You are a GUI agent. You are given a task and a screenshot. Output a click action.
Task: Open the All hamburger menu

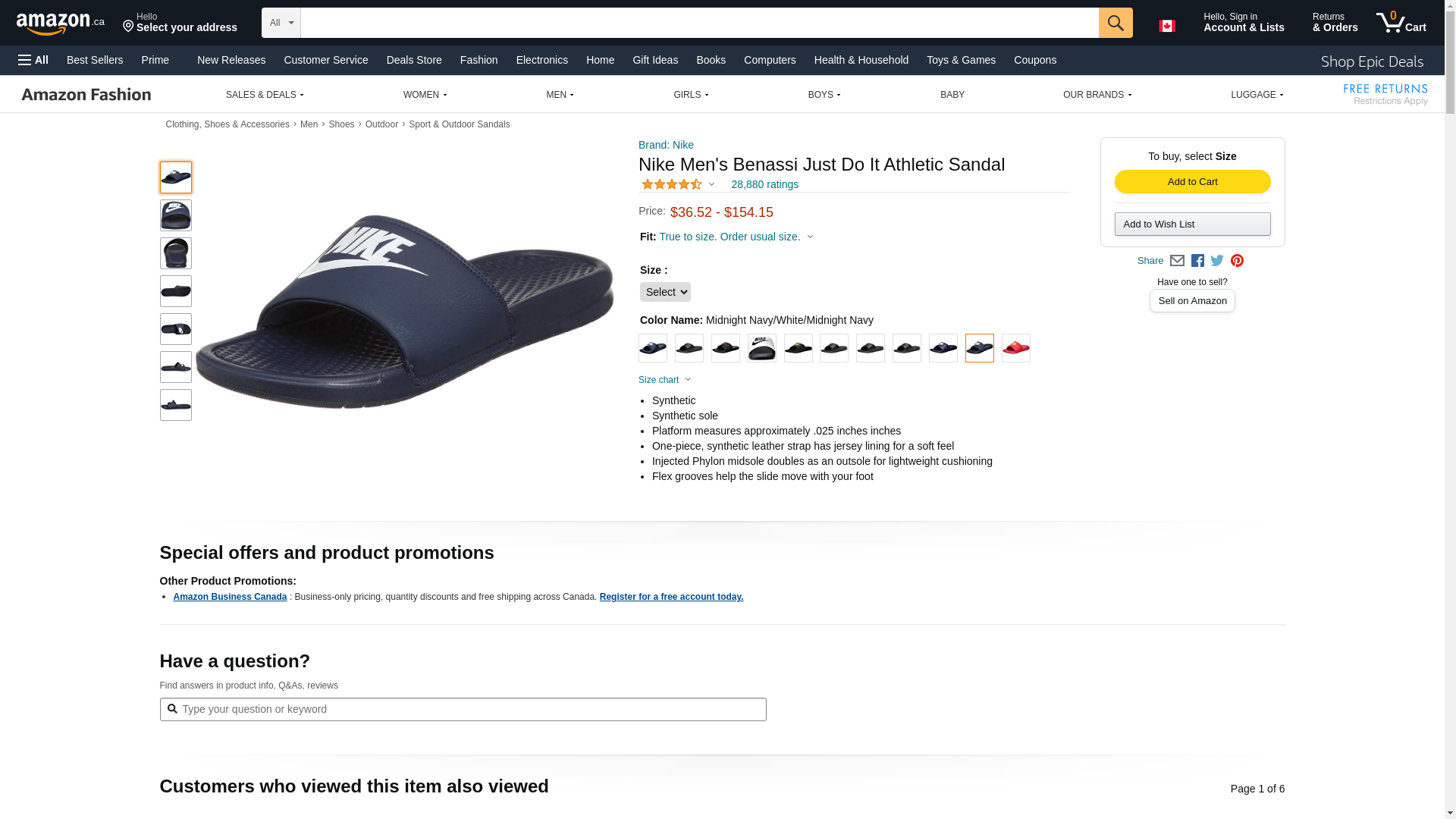33,60
